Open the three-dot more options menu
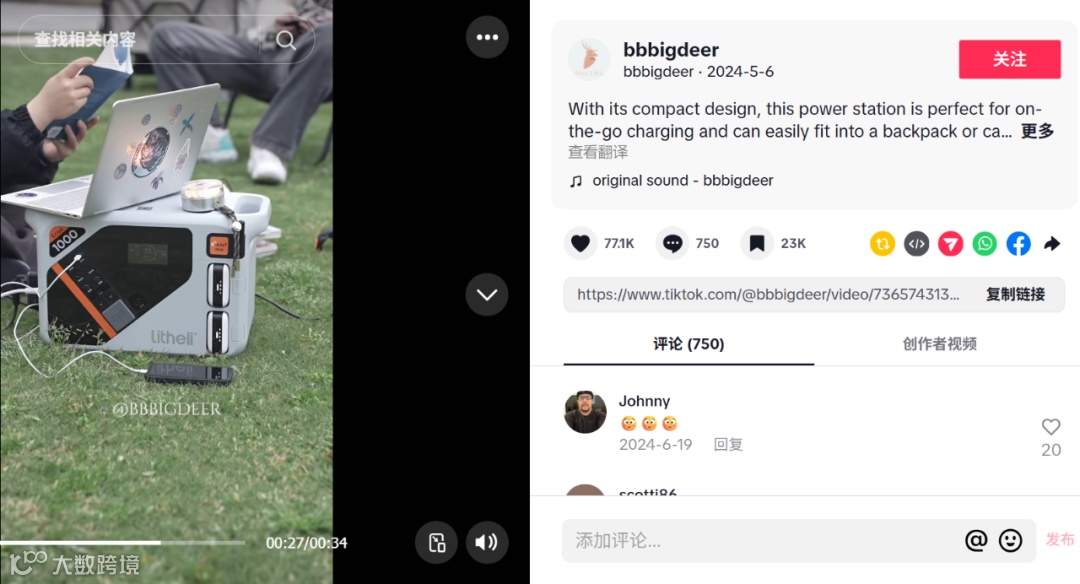Screen dimensions: 1080x584 click(487, 37)
